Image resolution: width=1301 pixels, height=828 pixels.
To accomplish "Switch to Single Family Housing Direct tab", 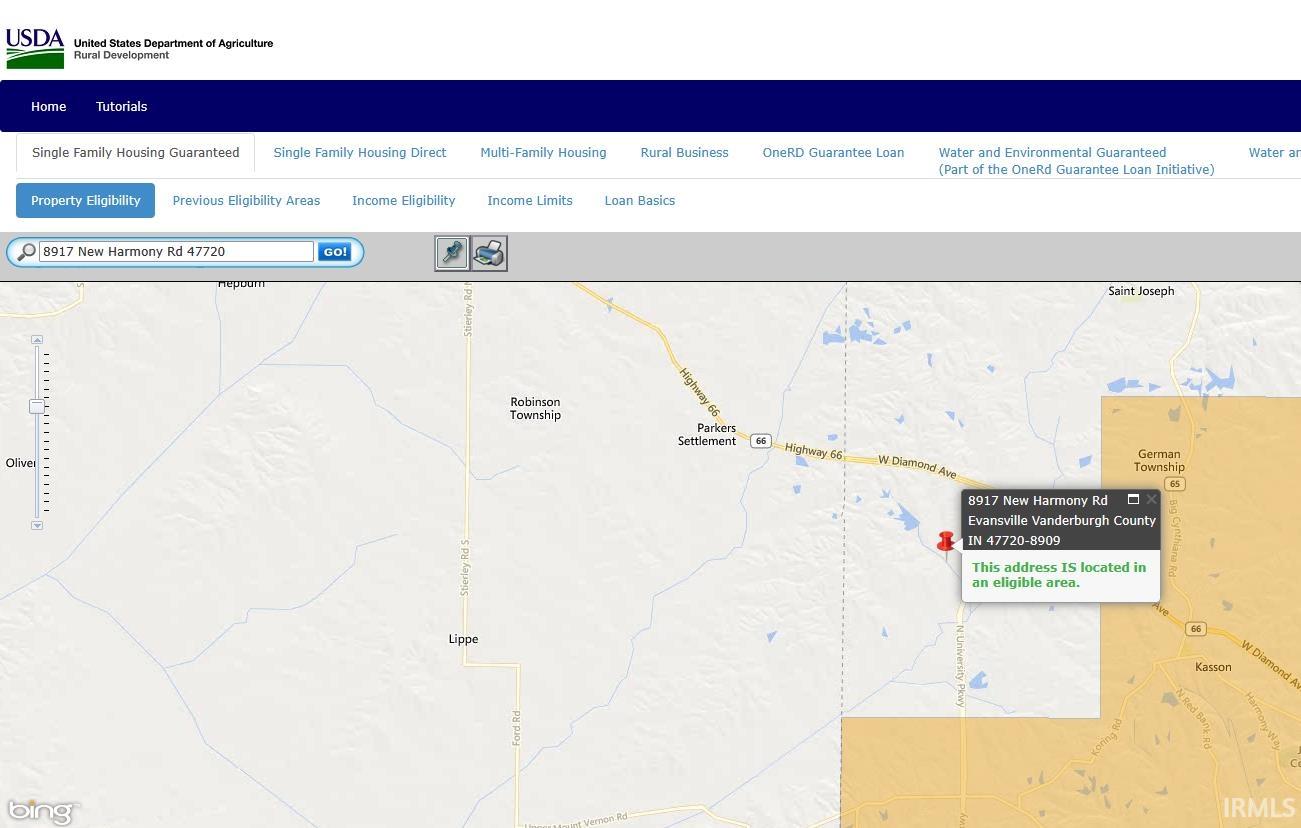I will 360,153.
